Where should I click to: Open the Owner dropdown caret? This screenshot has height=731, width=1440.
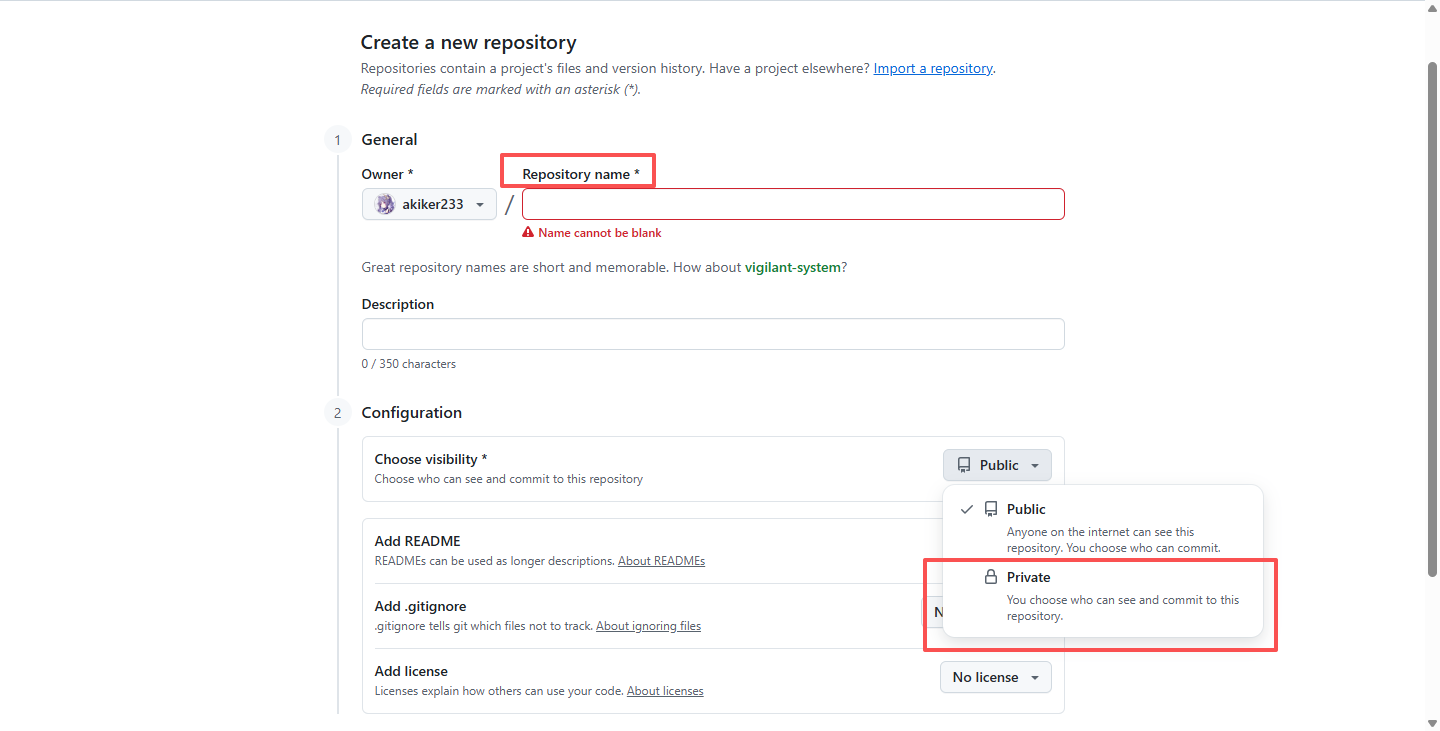tap(480, 204)
